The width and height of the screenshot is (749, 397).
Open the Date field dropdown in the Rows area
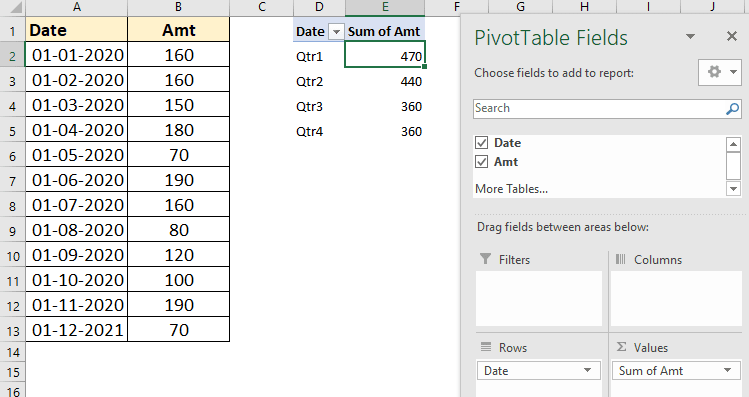click(x=588, y=370)
